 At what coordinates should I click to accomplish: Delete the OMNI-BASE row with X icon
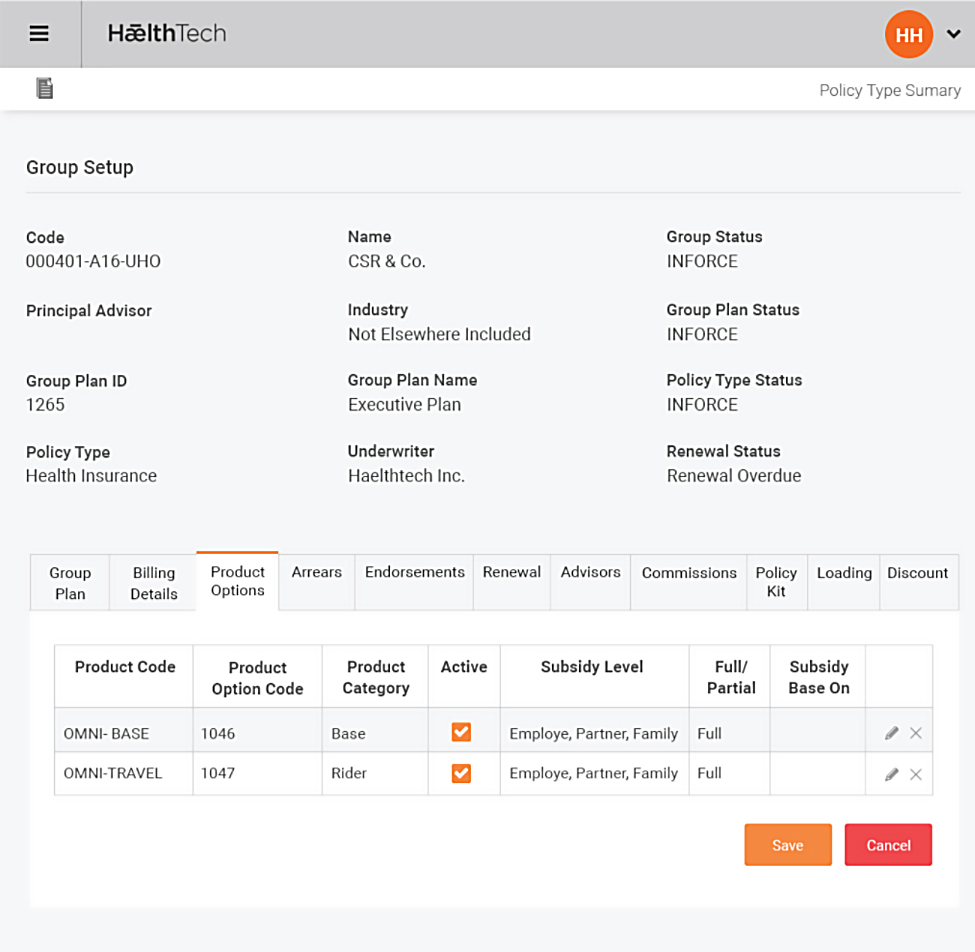coord(916,734)
